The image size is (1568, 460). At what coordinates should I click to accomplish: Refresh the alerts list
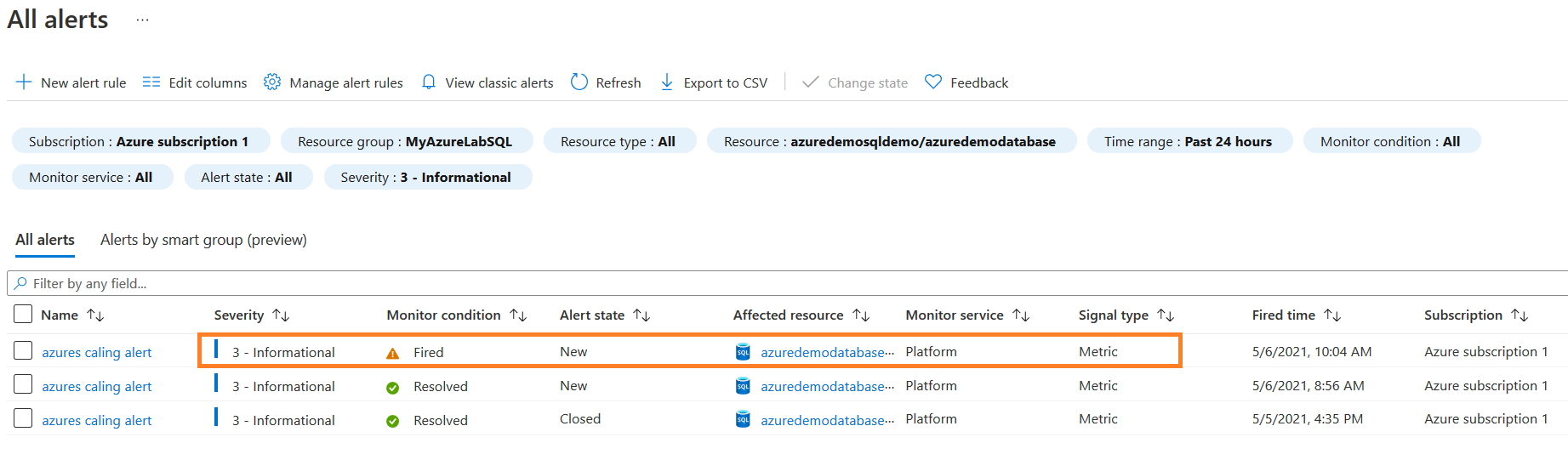[x=606, y=82]
